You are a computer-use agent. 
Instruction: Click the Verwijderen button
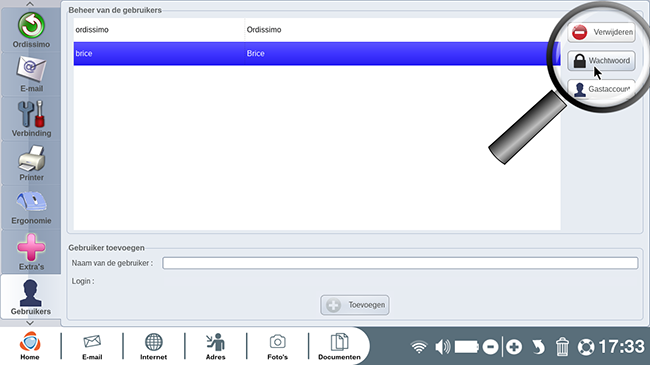pos(601,32)
